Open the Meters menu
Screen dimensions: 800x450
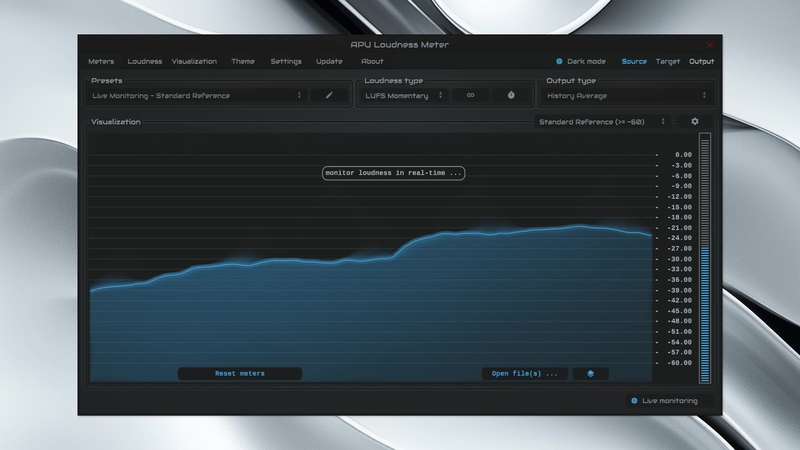[101, 61]
